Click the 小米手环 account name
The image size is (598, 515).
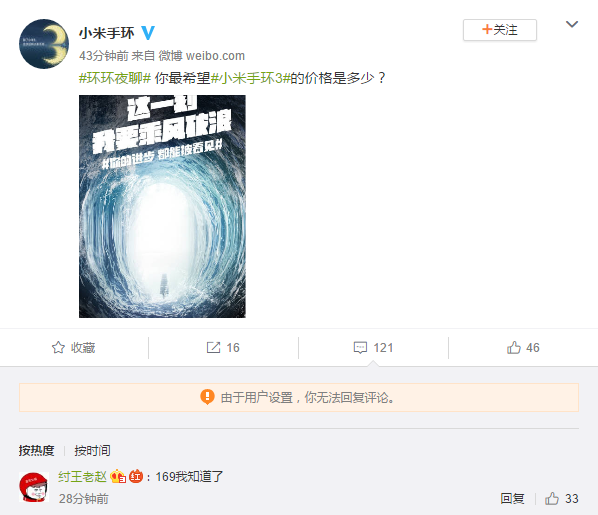click(107, 33)
